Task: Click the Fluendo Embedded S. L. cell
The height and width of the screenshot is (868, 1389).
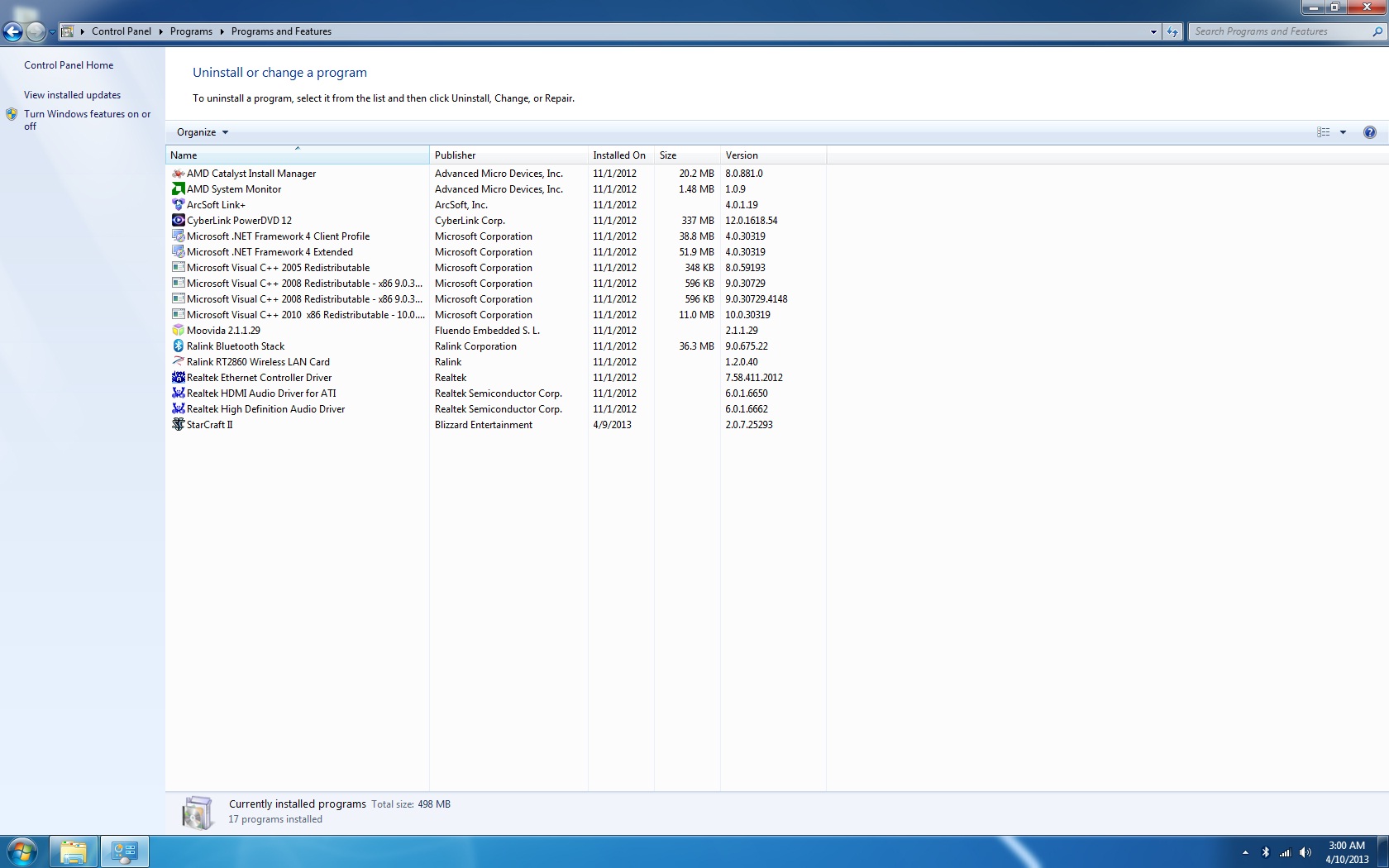Action: [487, 331]
